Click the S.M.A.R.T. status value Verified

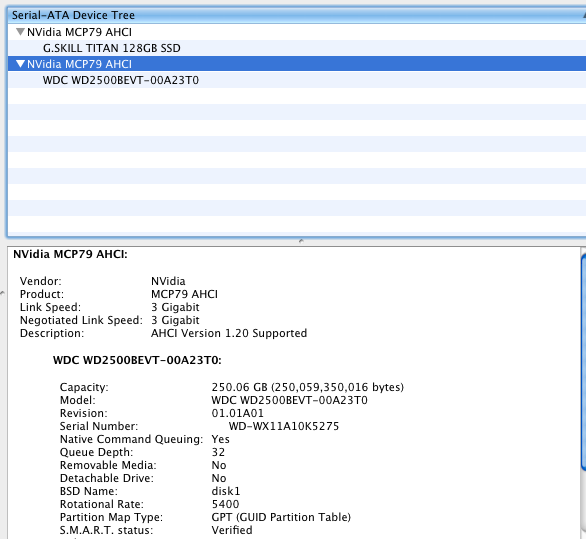click(232, 530)
